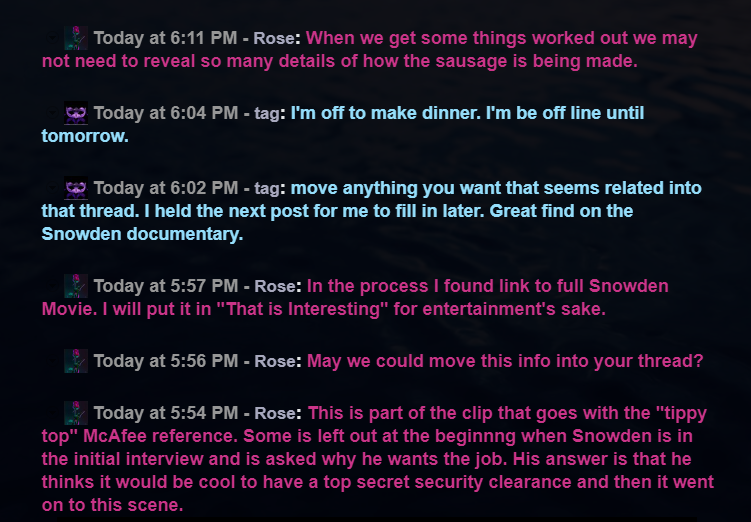Select the "Today at 6:04 PM" timestamp
751x522 pixels.
pyautogui.click(x=165, y=114)
